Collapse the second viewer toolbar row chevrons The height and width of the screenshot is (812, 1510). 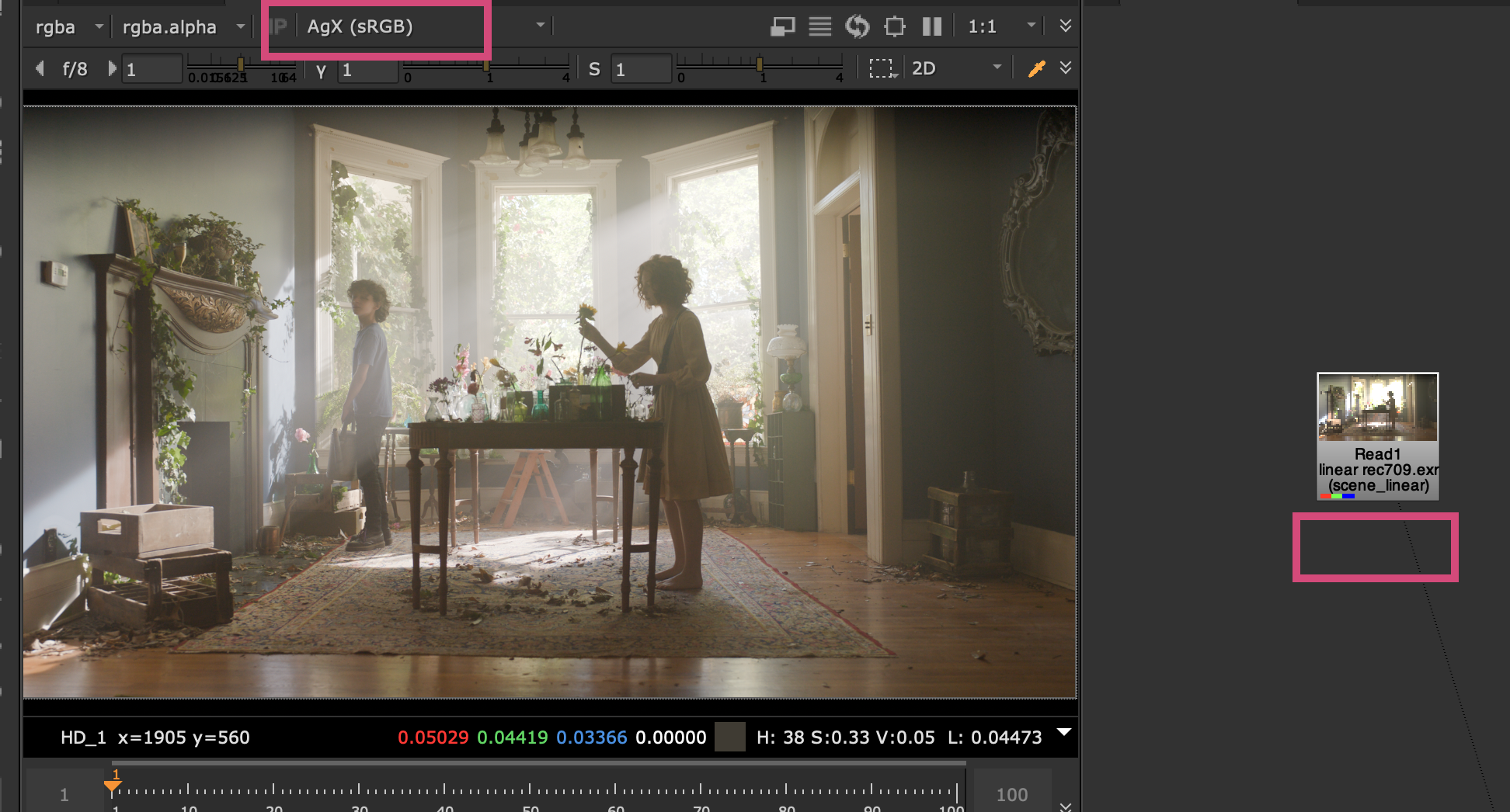(x=1066, y=68)
